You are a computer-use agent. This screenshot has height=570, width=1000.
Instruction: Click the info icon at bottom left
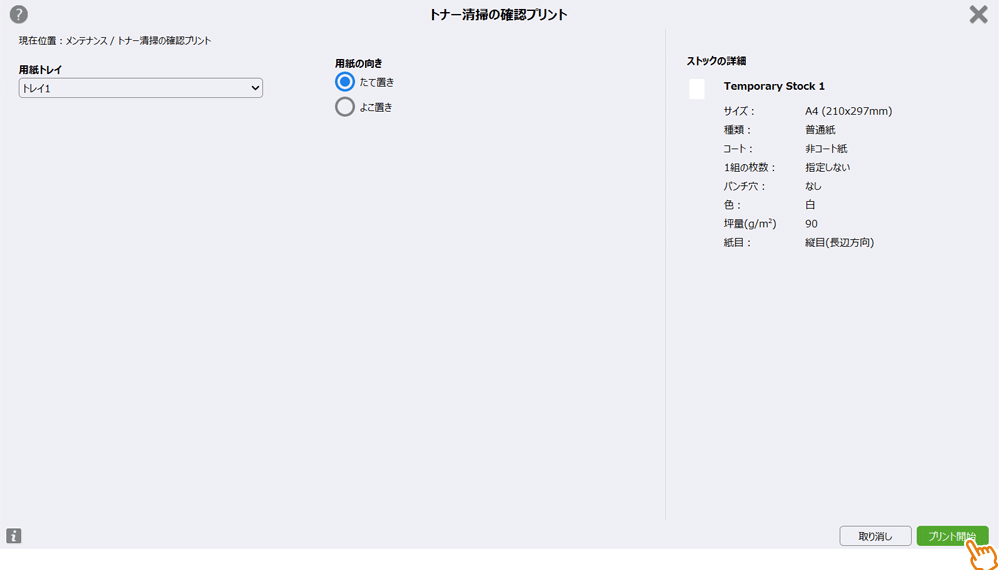pyautogui.click(x=14, y=536)
